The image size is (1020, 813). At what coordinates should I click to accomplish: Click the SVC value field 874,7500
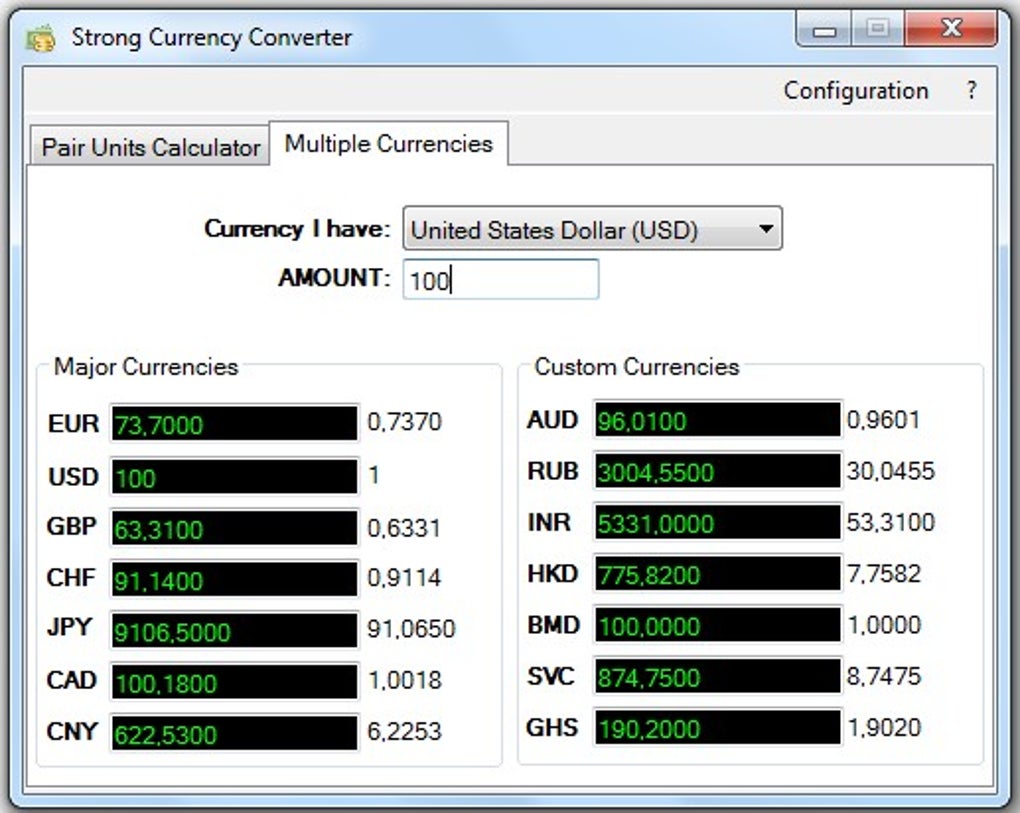(x=718, y=676)
